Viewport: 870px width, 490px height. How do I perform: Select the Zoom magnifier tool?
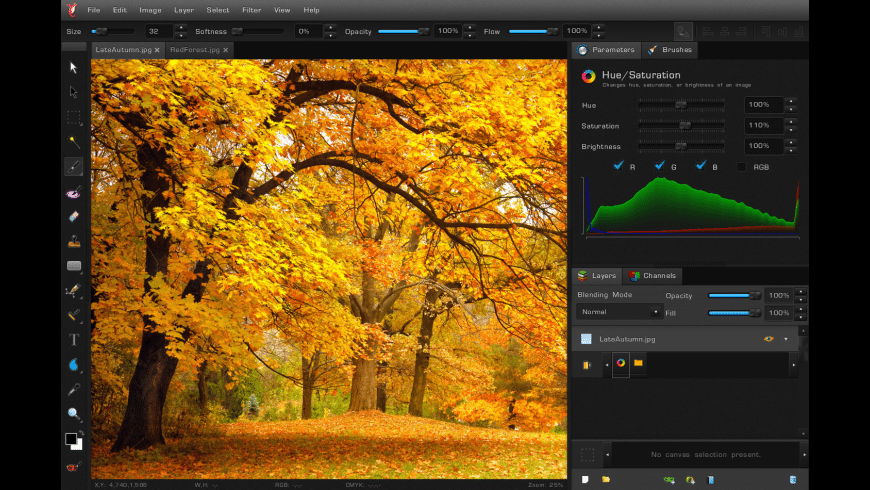coord(74,413)
